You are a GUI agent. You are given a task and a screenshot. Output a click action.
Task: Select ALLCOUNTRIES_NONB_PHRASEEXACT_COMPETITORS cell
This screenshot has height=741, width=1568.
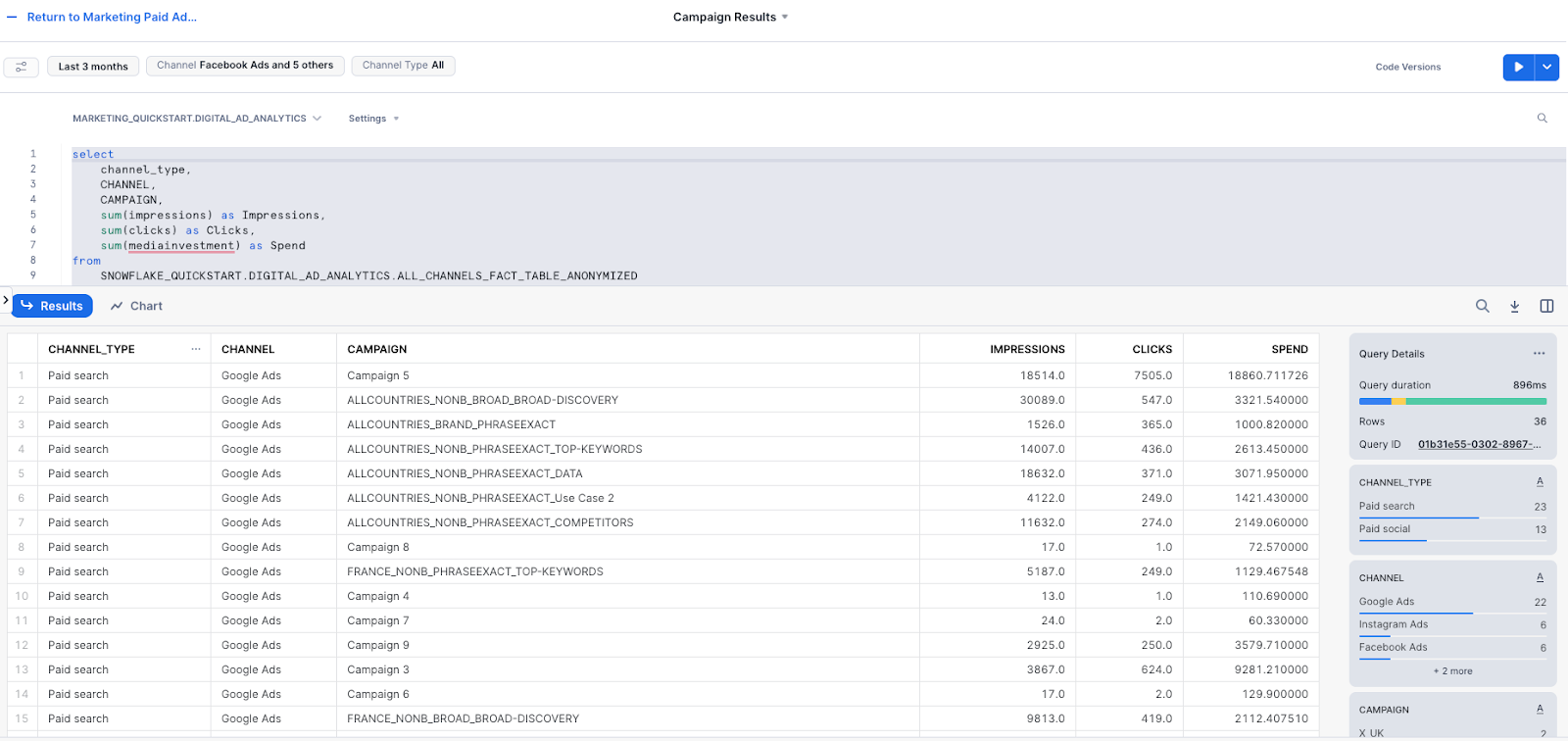tap(627, 522)
